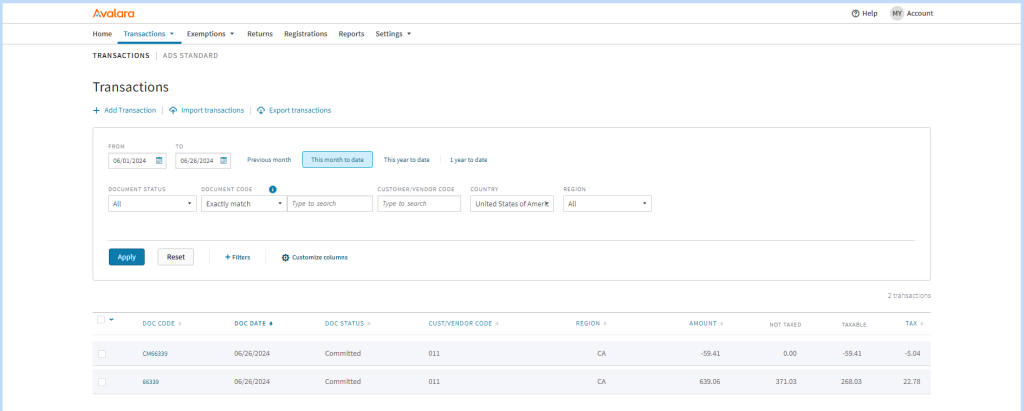Click the Export transactions cloud icon
This screenshot has width=1024, height=411.
(x=261, y=110)
